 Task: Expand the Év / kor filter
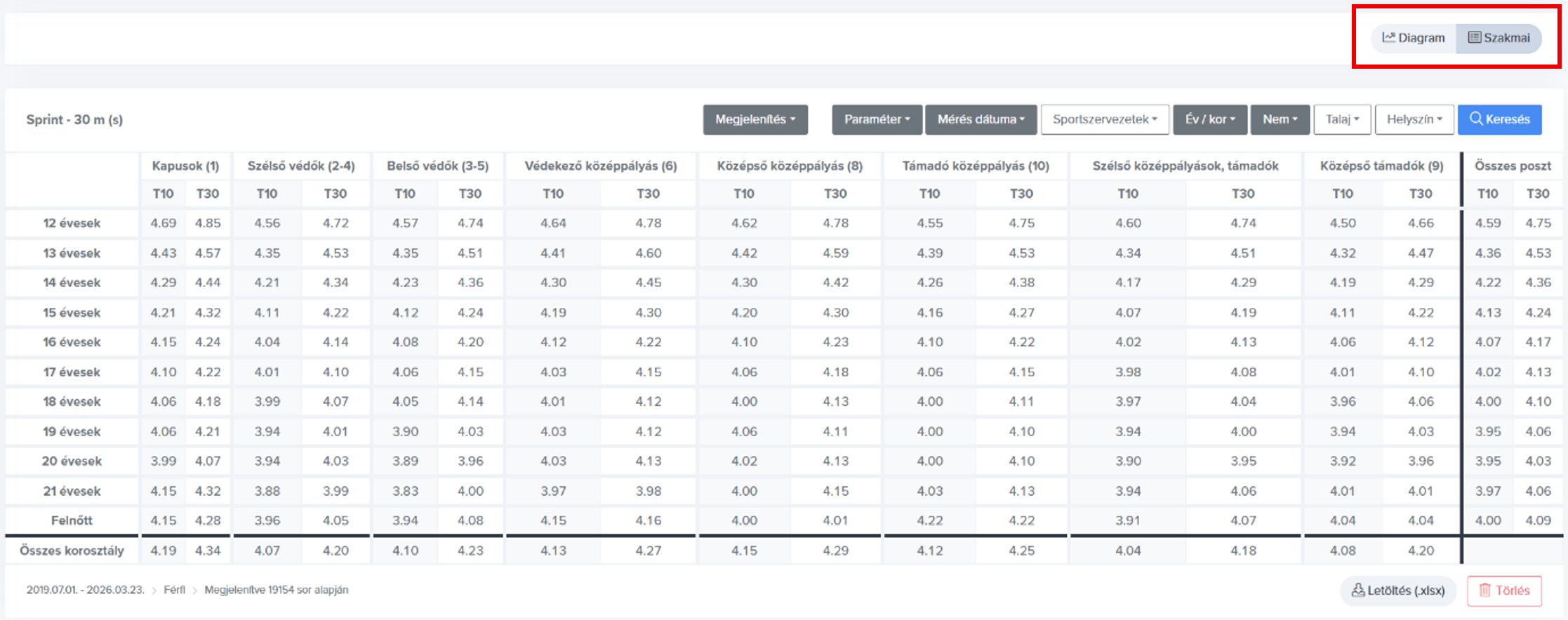[x=1210, y=119]
